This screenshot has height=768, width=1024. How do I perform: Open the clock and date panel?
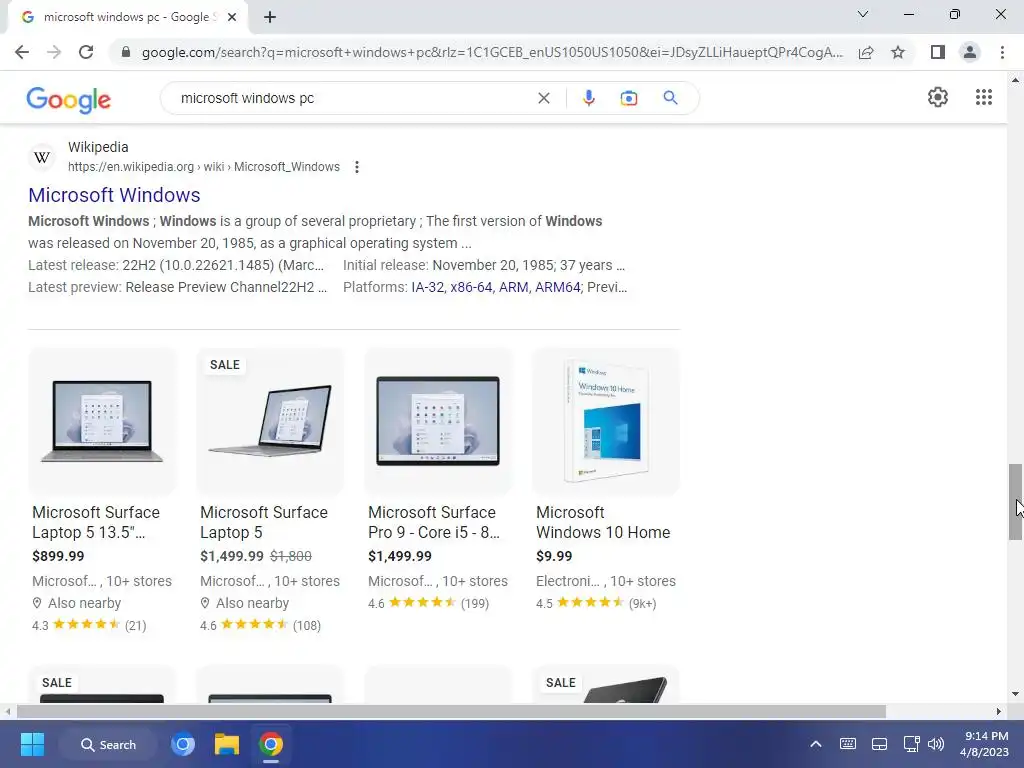984,744
